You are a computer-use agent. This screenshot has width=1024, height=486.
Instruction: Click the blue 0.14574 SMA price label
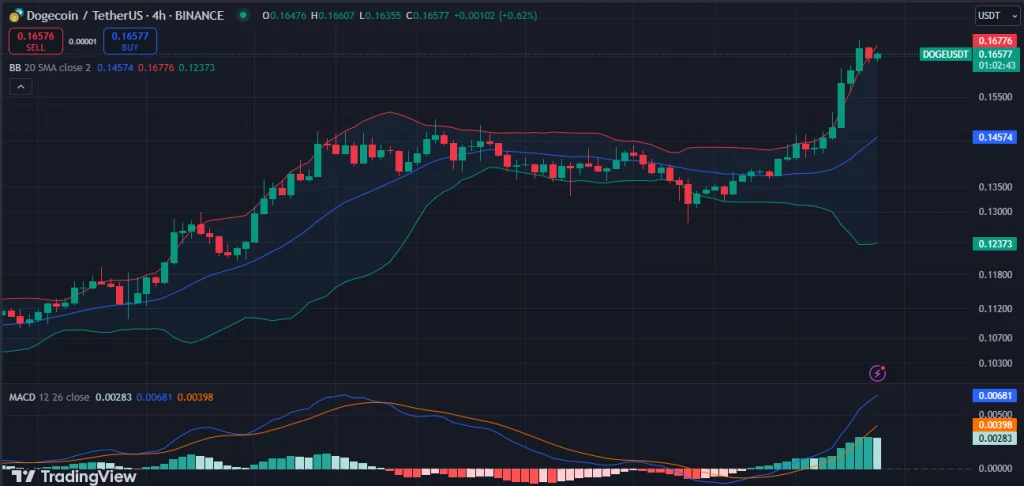coord(994,137)
